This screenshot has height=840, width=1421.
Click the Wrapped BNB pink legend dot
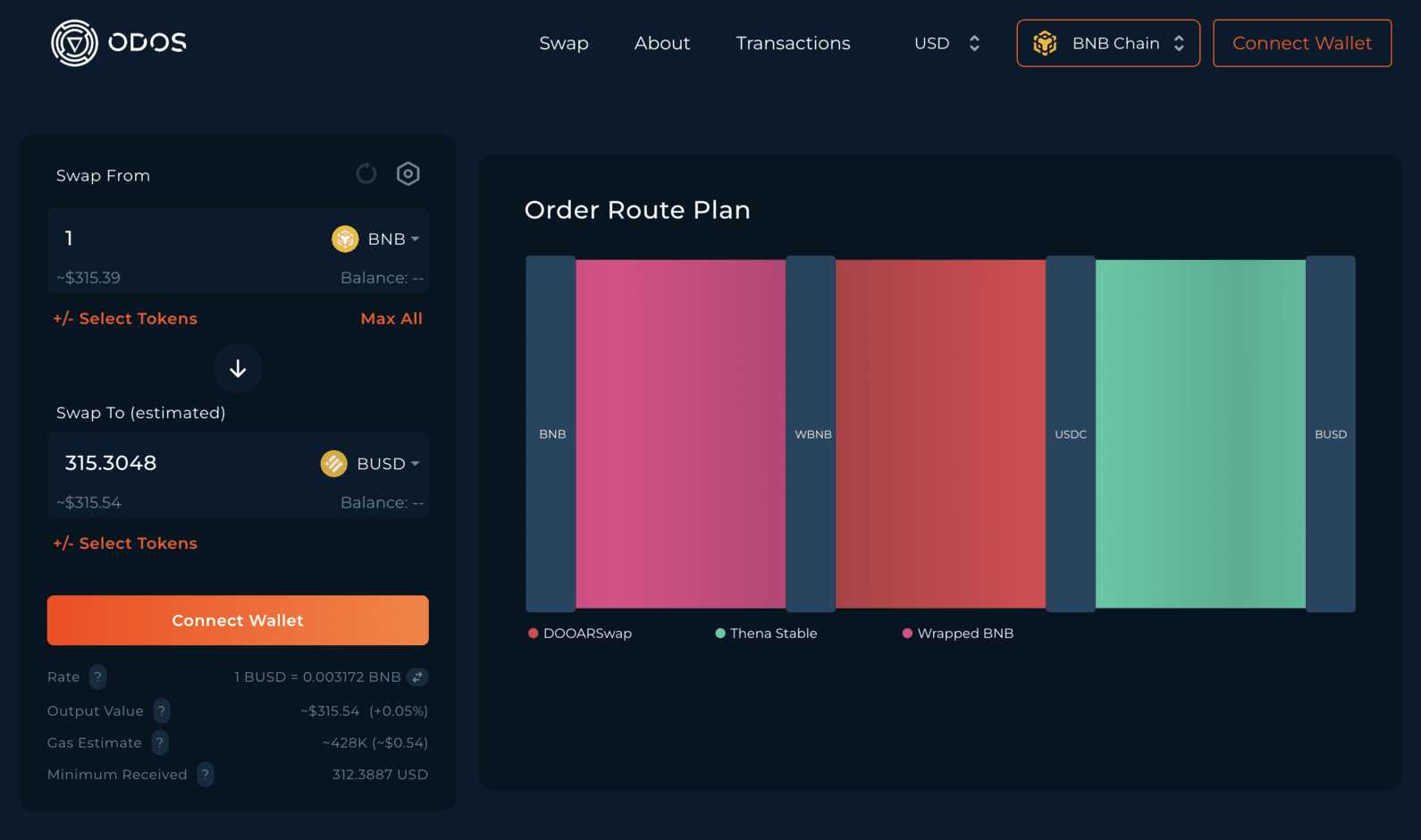tap(907, 634)
